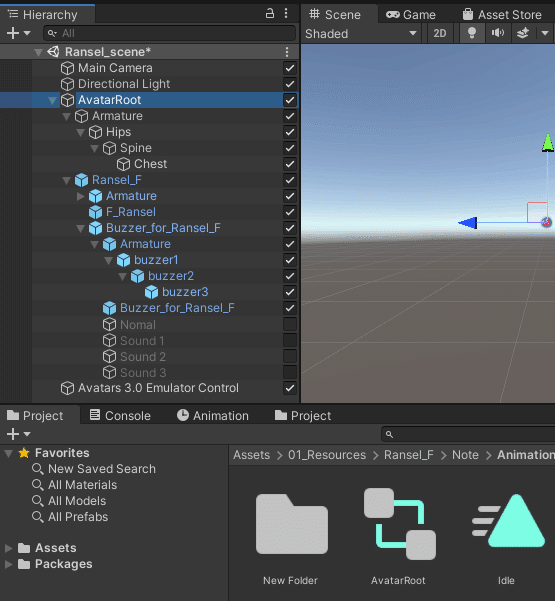Collapse the Ransel_scene root foldout
Image resolution: width=555 pixels, height=601 pixels.
pos(38,52)
